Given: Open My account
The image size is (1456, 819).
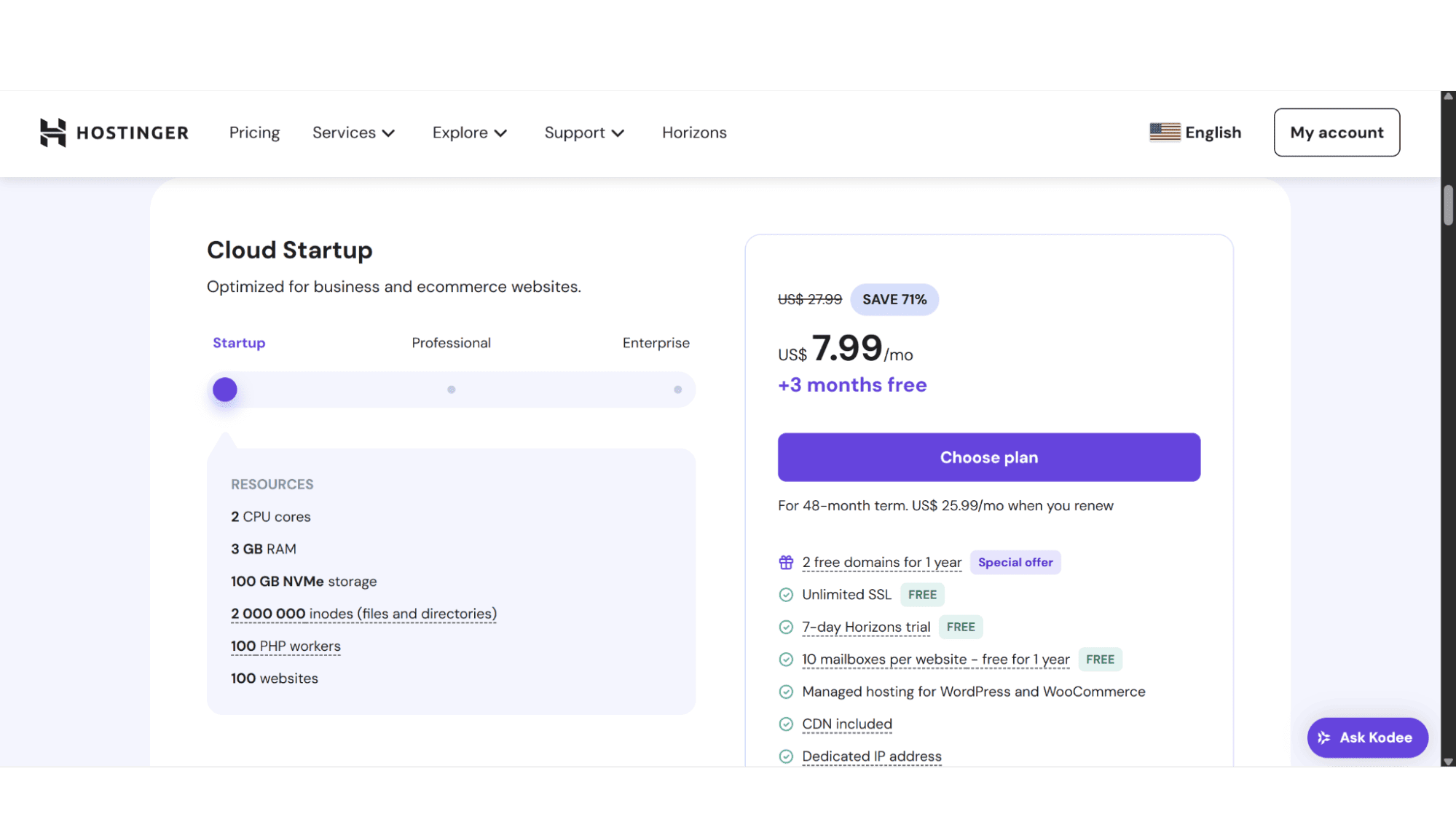Looking at the screenshot, I should coord(1337,132).
